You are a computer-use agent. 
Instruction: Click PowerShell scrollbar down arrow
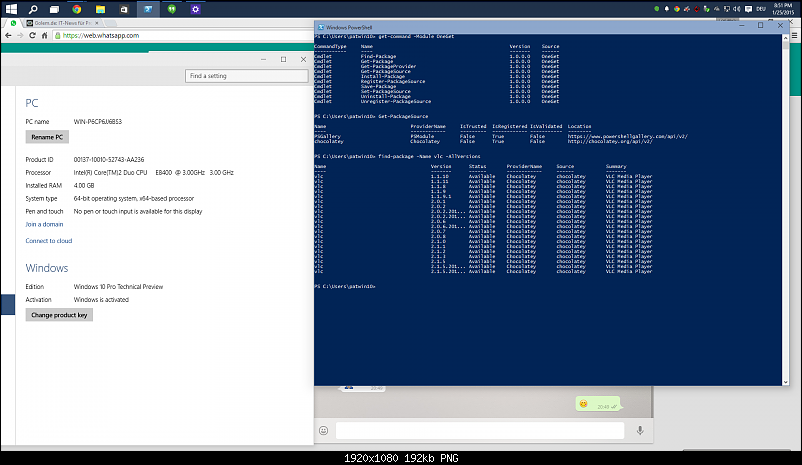pyautogui.click(x=786, y=382)
